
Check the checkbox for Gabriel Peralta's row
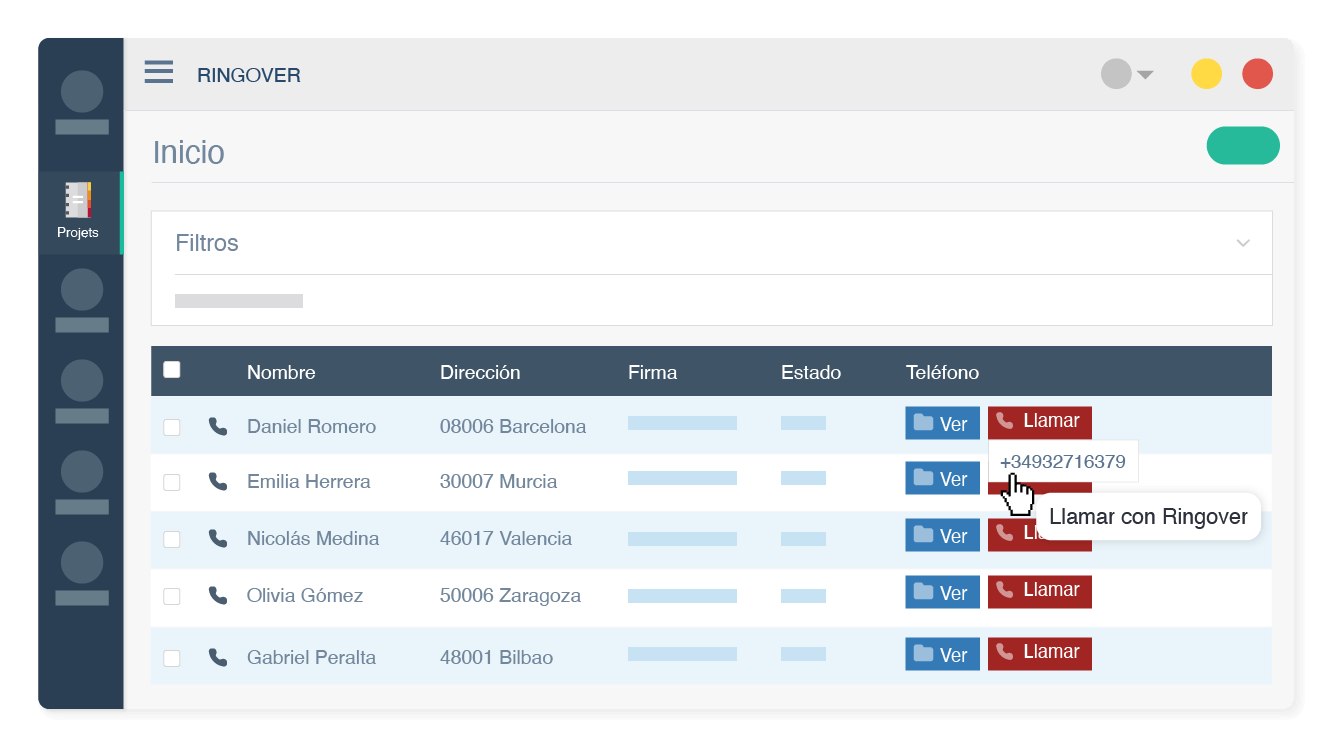click(x=171, y=658)
